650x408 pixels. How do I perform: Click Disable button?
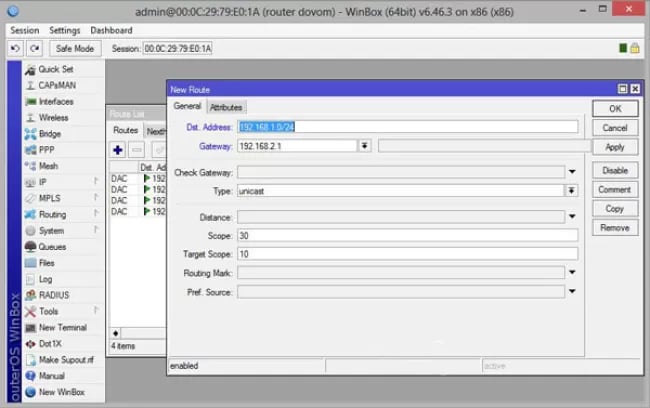pos(615,170)
